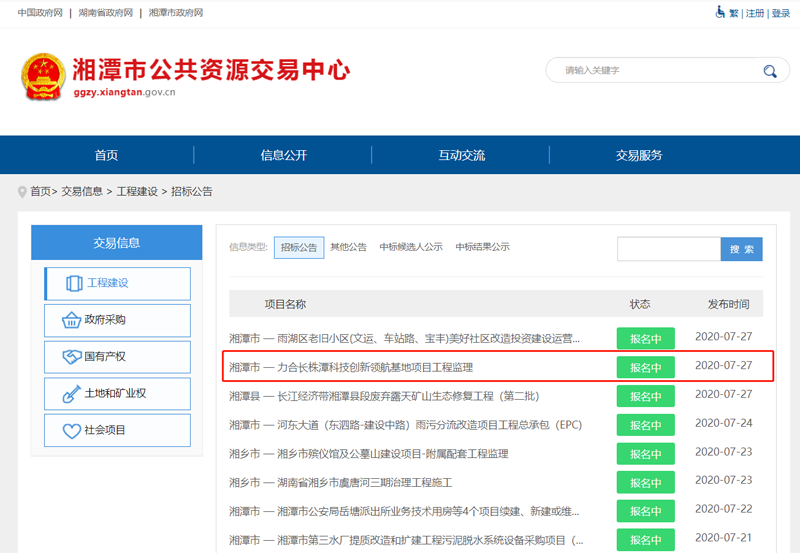Click the 政府采购 basket icon
The width and height of the screenshot is (800, 553).
(x=72, y=321)
